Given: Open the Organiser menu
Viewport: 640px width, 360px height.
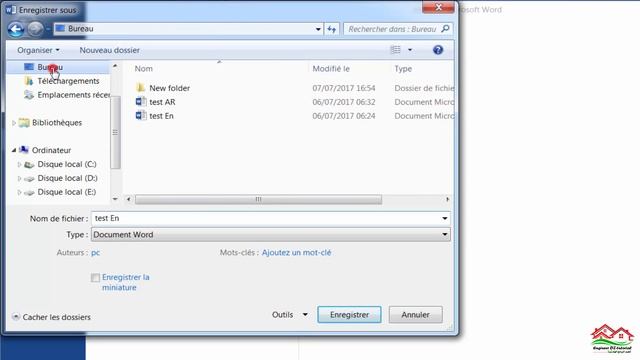Looking at the screenshot, I should click(x=38, y=50).
